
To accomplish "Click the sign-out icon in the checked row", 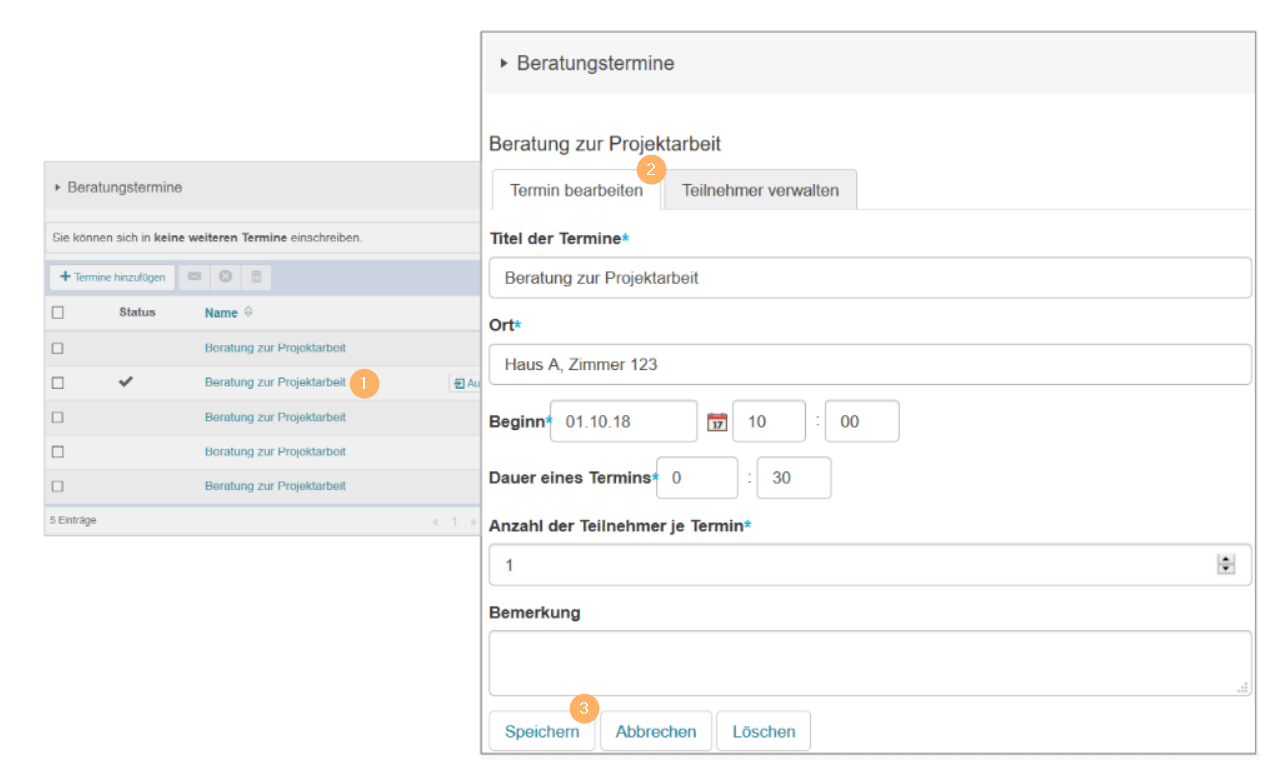I will [459, 383].
